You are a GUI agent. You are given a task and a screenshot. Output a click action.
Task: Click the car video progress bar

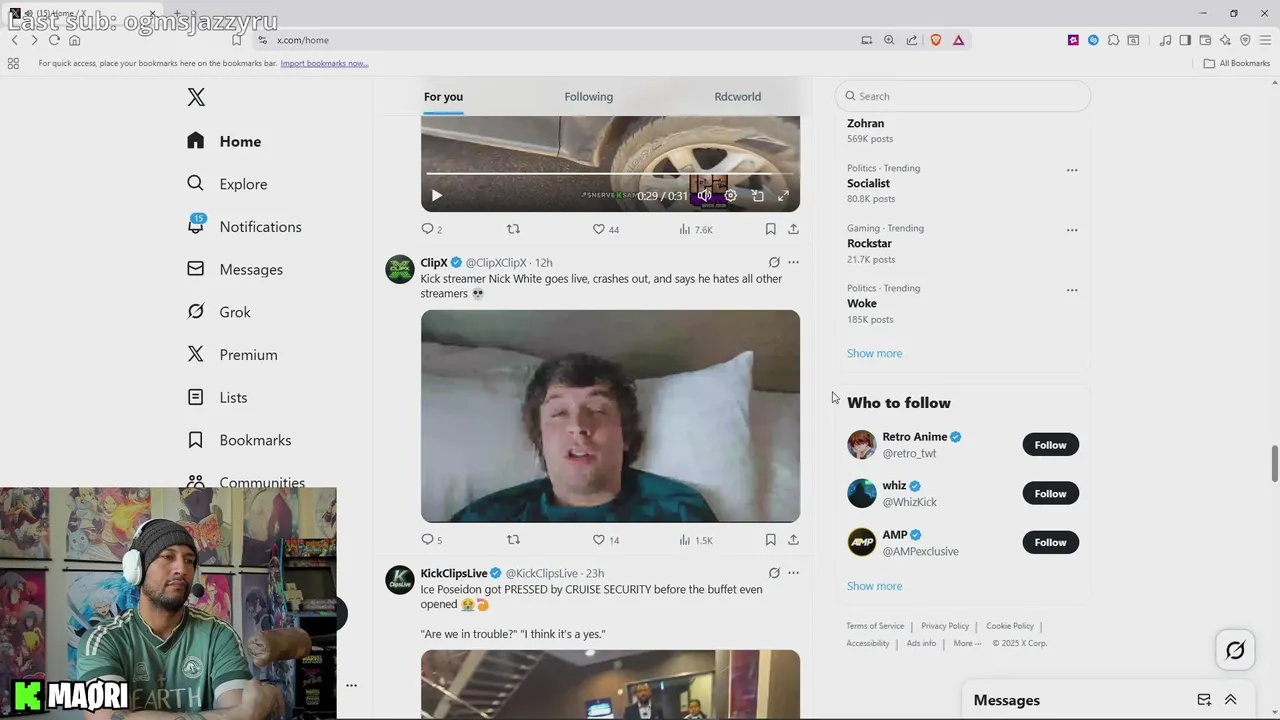point(610,174)
